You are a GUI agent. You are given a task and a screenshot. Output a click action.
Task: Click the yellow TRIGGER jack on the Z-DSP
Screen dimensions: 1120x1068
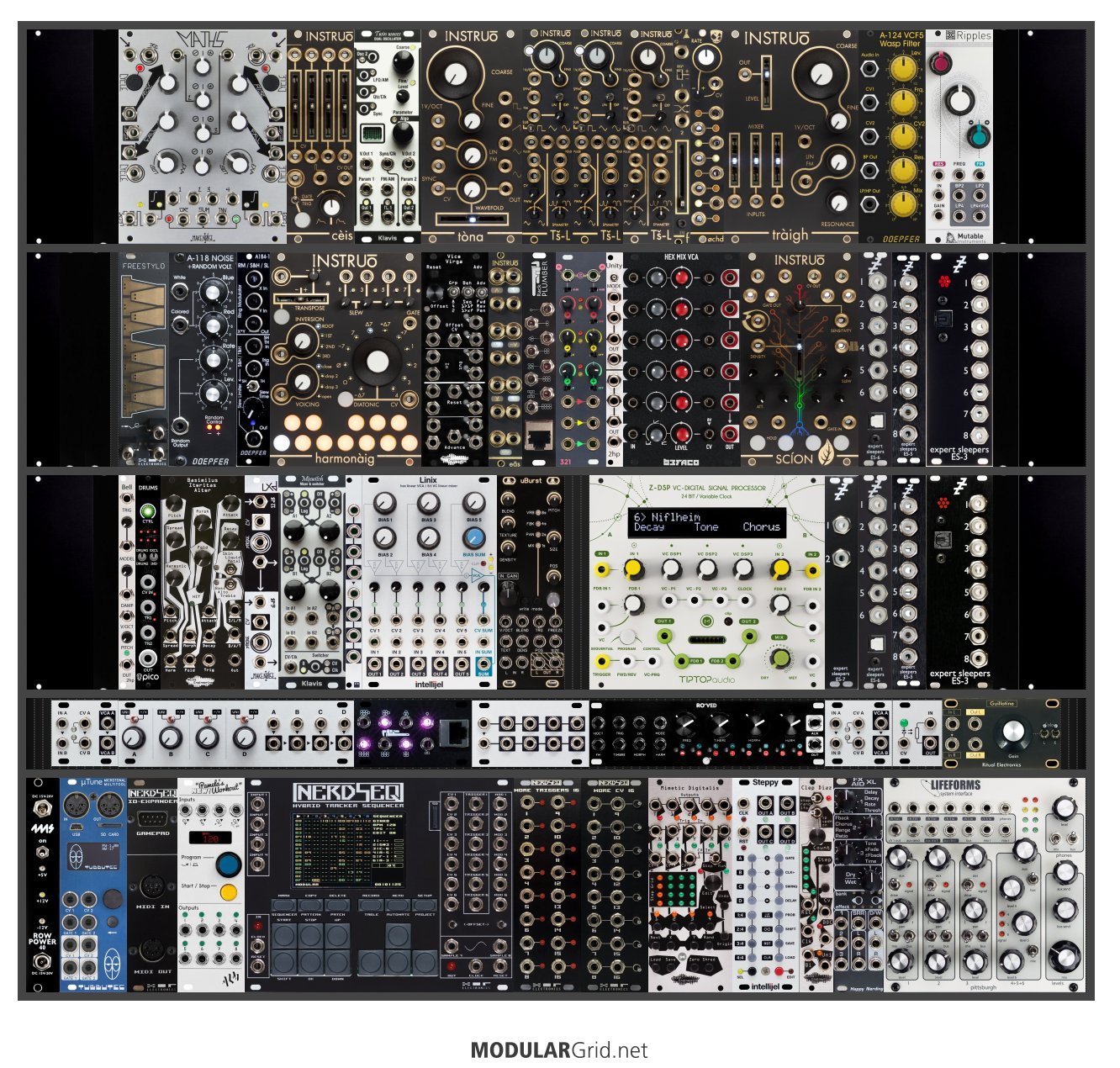coord(602,663)
